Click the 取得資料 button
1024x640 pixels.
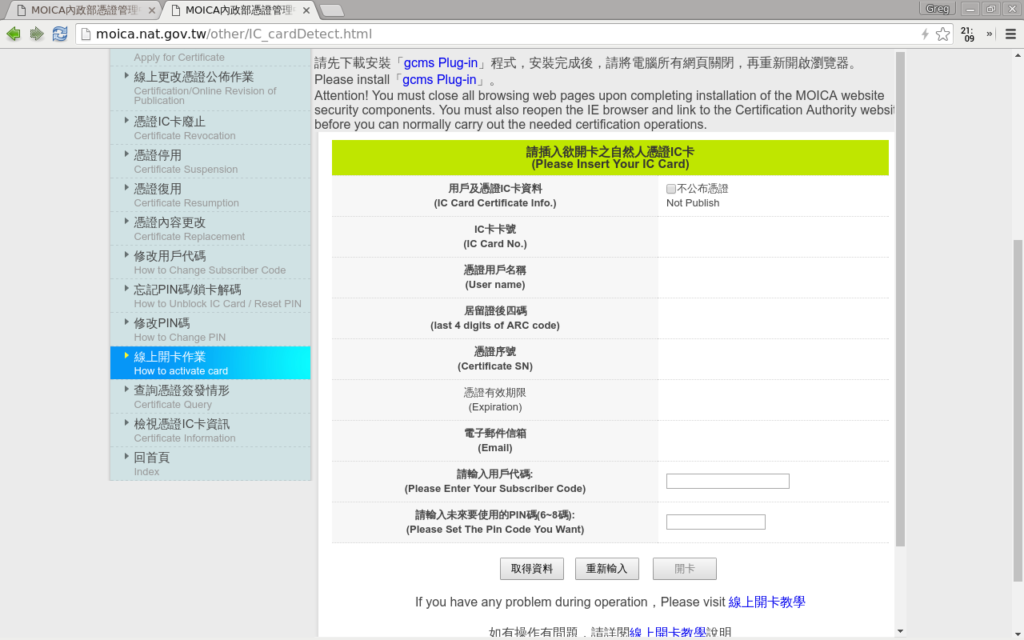coord(532,569)
